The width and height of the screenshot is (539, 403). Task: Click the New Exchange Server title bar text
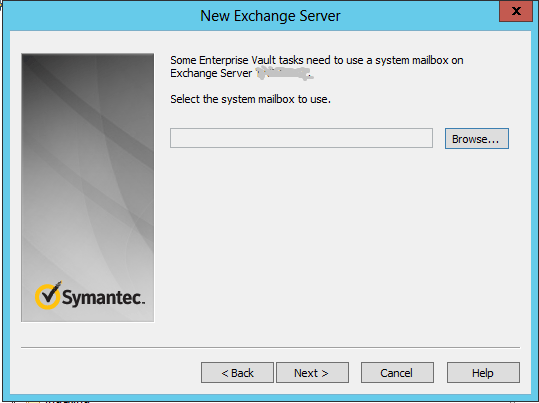(x=270, y=16)
